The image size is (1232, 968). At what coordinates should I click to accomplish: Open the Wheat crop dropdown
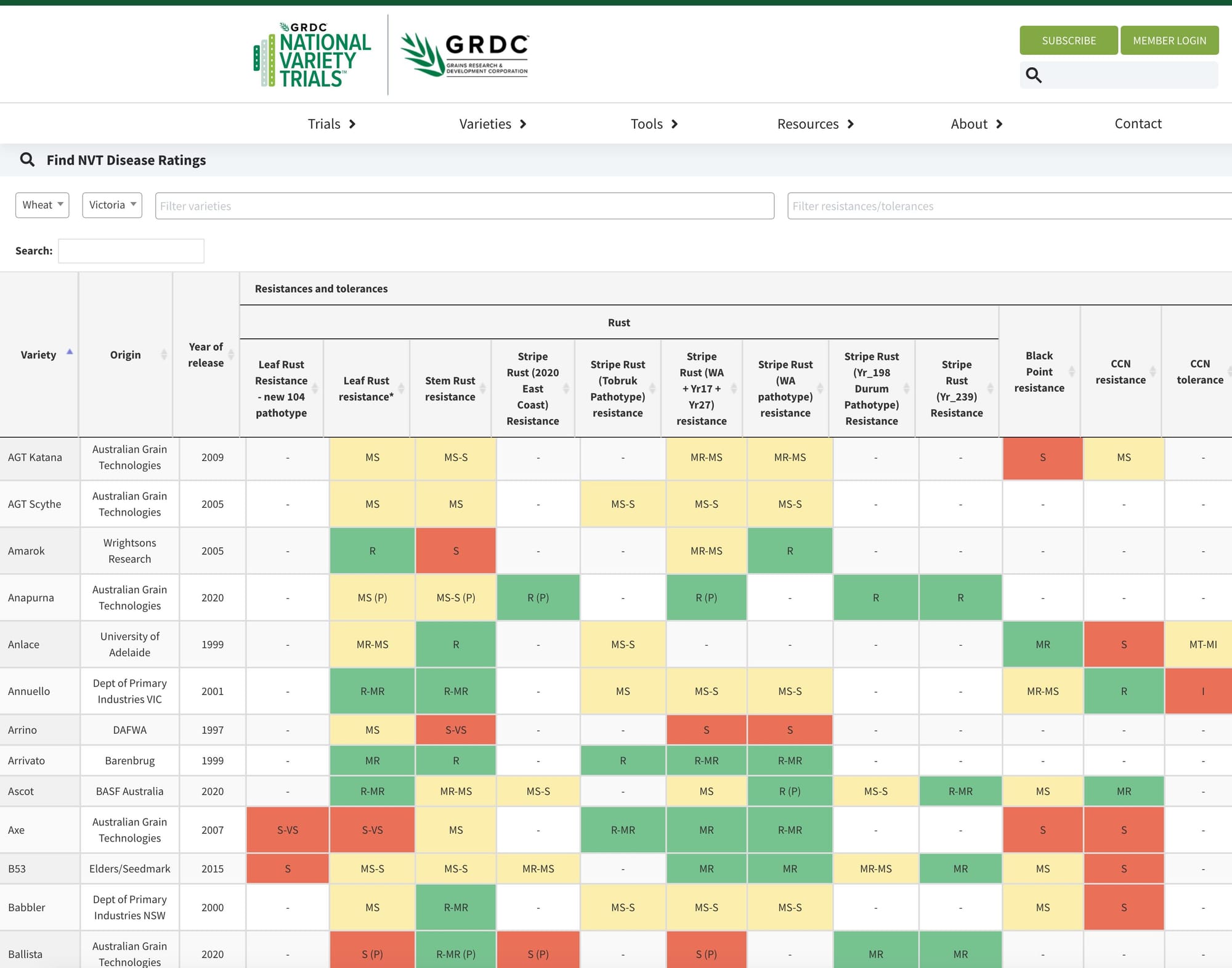coord(42,205)
